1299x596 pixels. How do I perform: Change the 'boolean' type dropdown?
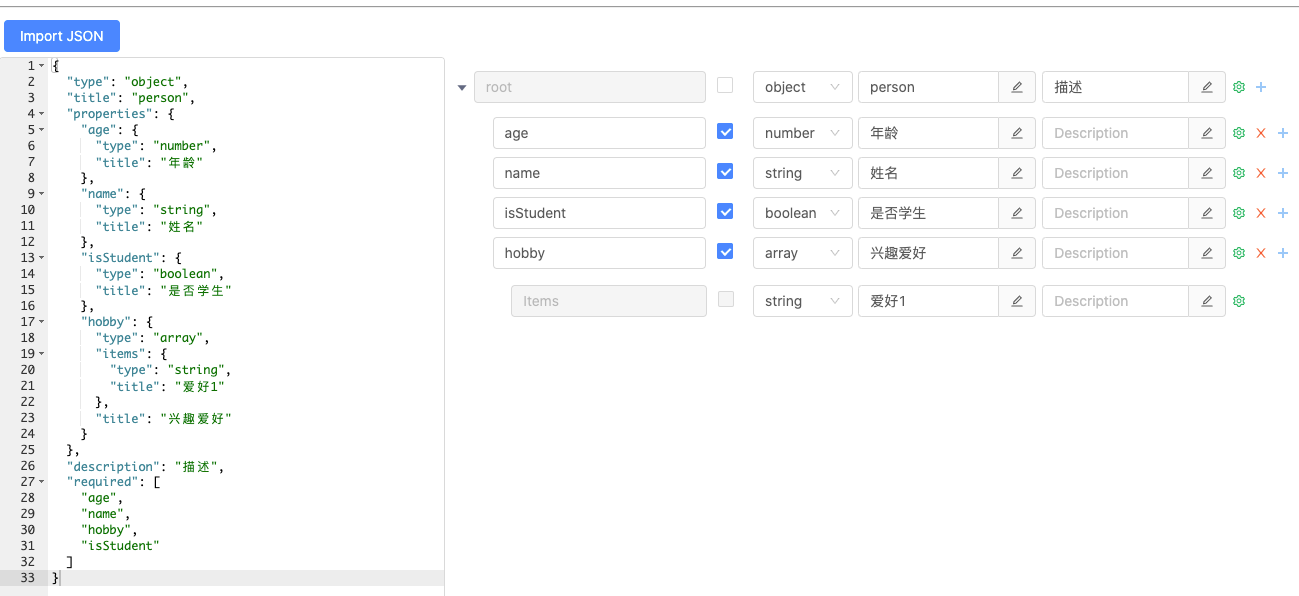(802, 213)
